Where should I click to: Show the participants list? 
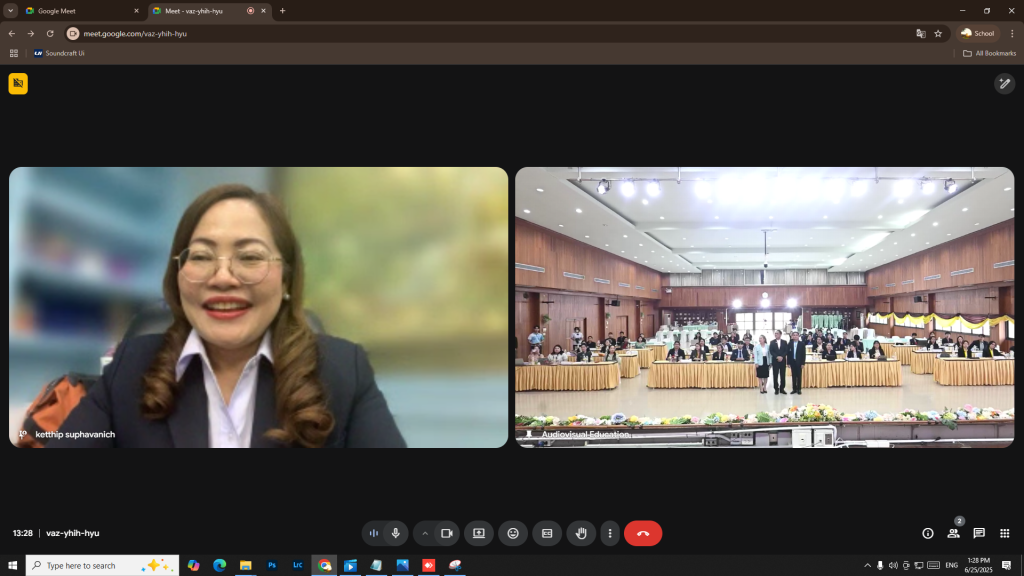(953, 533)
